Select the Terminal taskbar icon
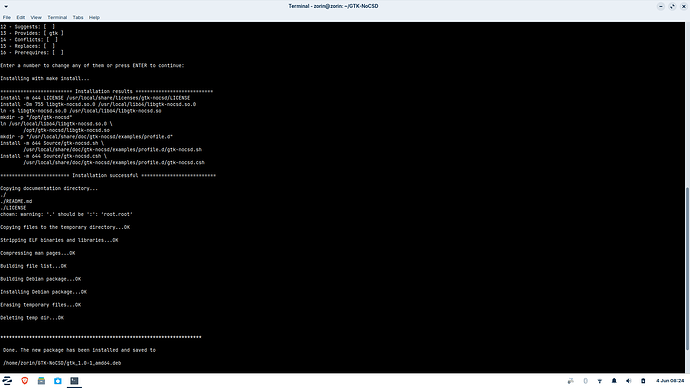 (74, 381)
